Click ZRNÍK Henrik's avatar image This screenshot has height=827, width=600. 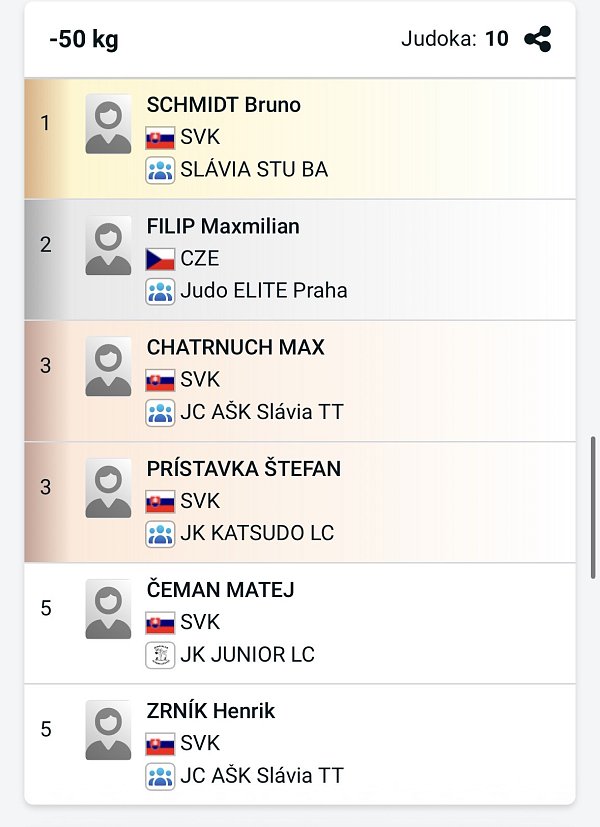pyautogui.click(x=108, y=730)
